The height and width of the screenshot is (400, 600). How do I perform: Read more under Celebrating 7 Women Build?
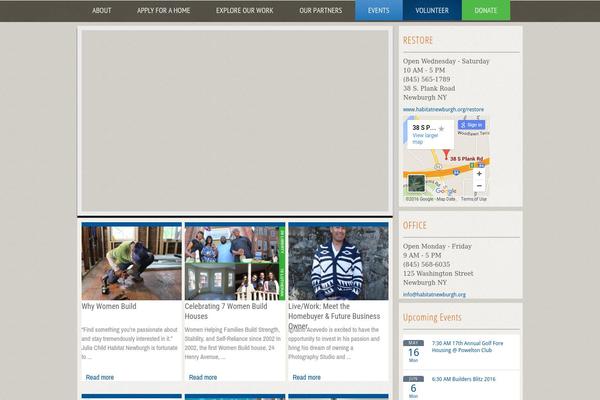203,377
